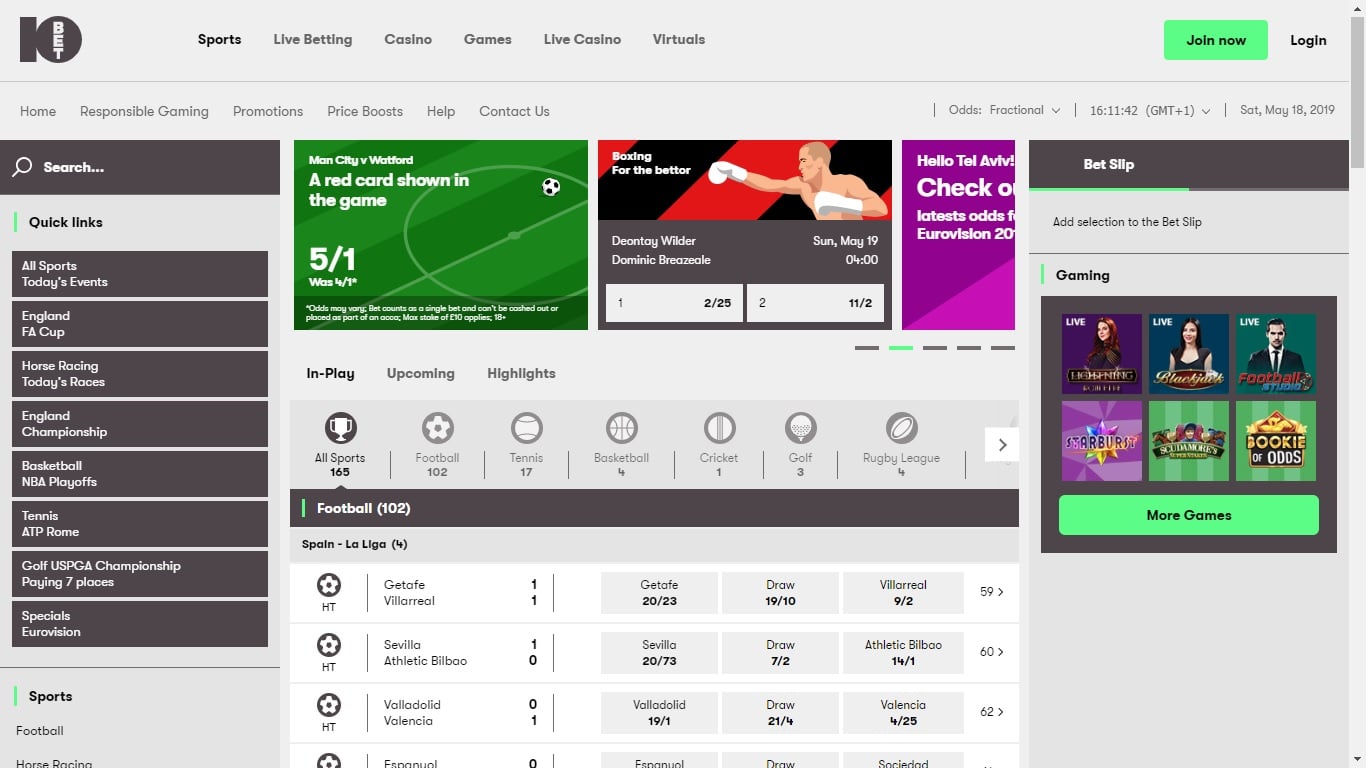Image resolution: width=1366 pixels, height=768 pixels.
Task: Click the football icon beside Getafe match
Action: 328,585
